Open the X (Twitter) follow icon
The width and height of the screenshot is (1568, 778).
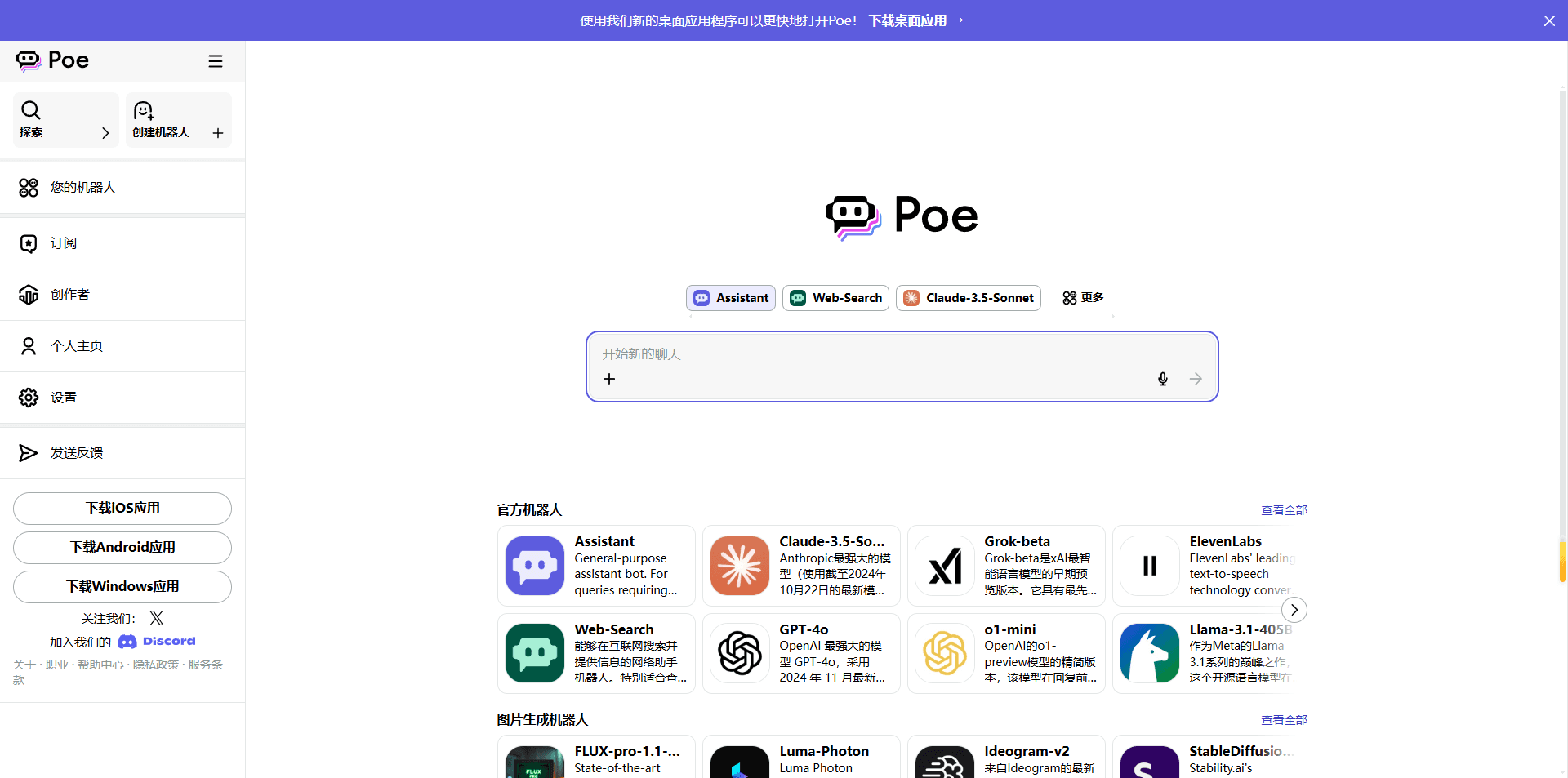(x=156, y=618)
